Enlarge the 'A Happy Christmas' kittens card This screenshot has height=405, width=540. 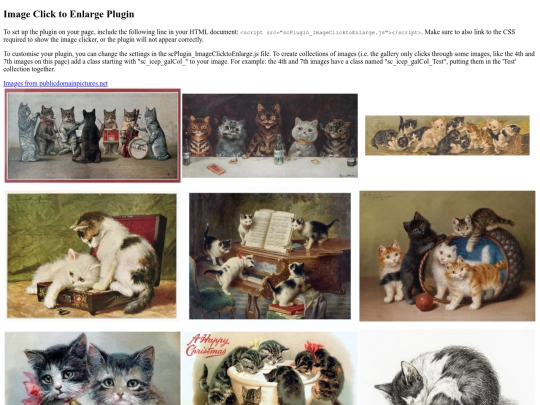[x=270, y=368]
